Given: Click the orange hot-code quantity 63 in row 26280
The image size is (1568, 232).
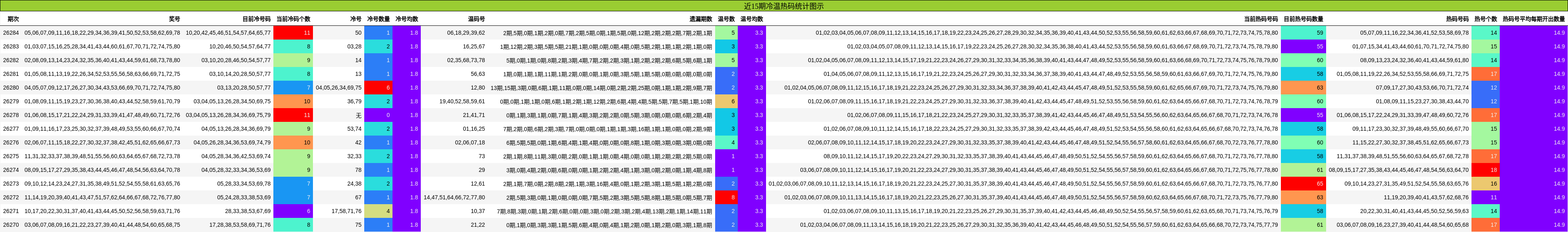Looking at the screenshot, I should click(x=1303, y=88).
